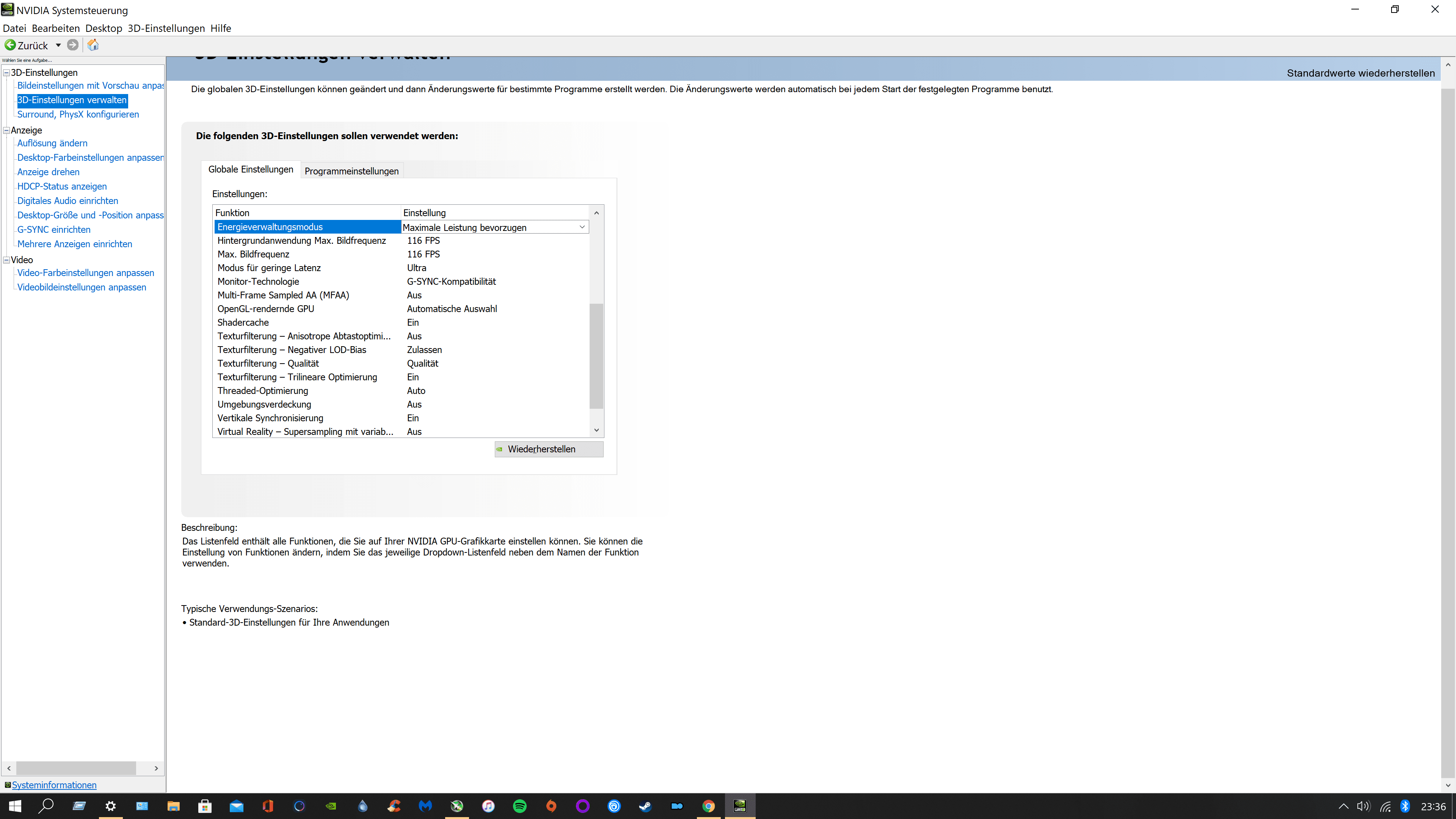Select the Globale Einstellungen tab
Screen dimensions: 1456x819
[251, 169]
